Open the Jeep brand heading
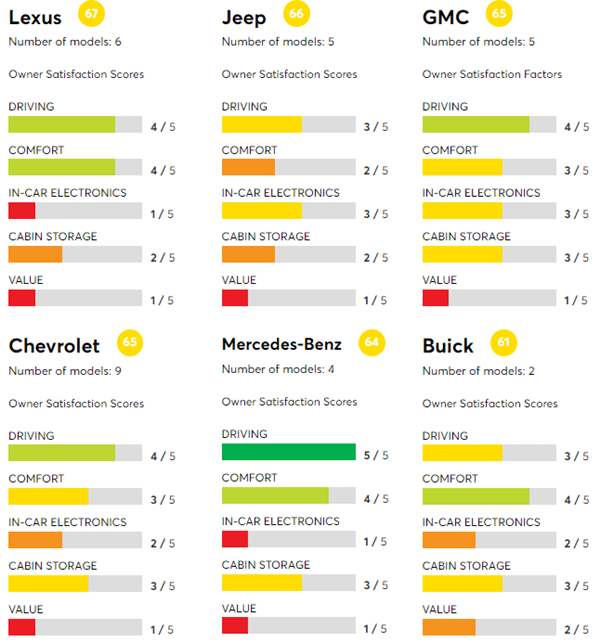Viewport: 600px width, 642px height. pos(245,17)
